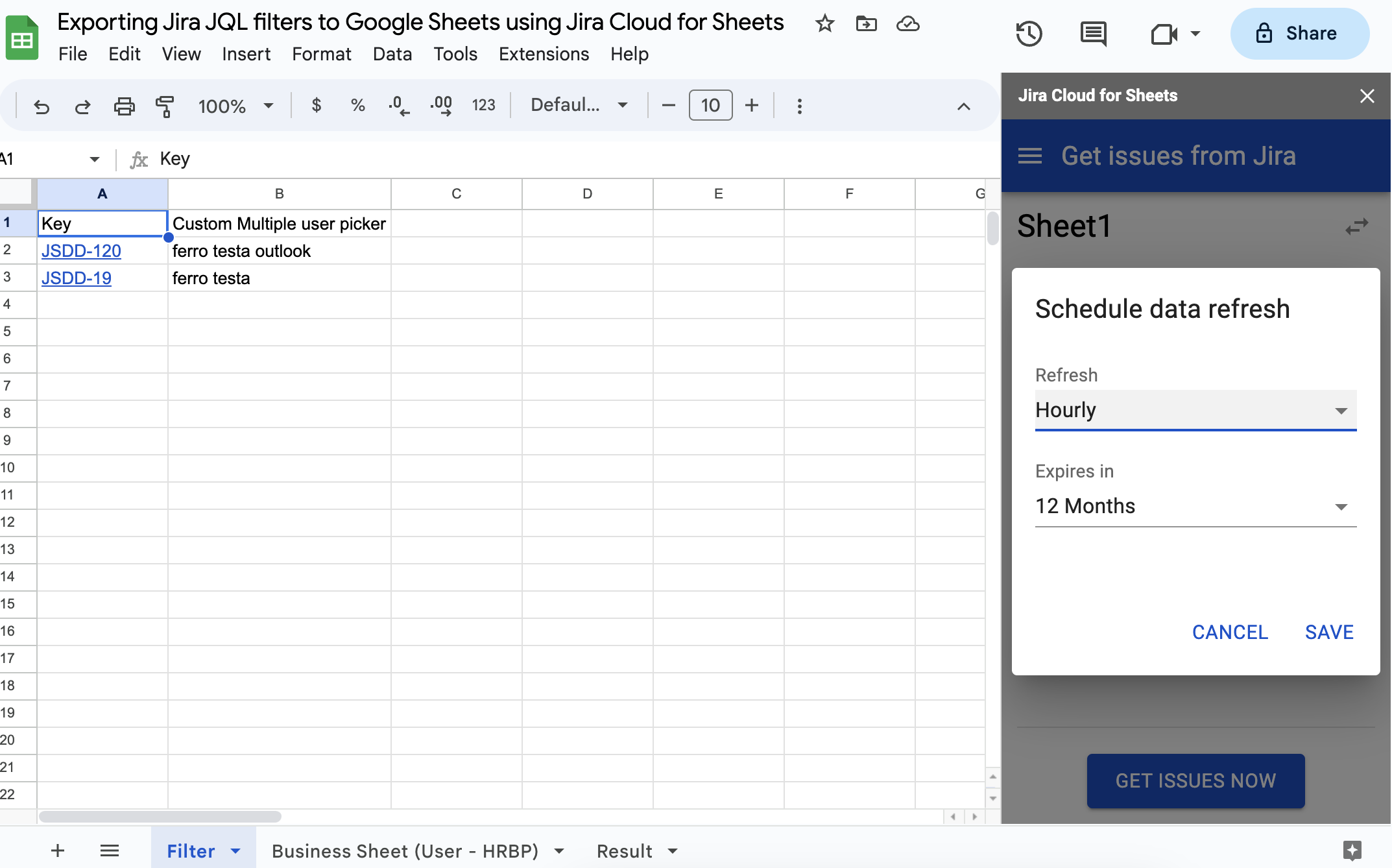Image resolution: width=1392 pixels, height=868 pixels.
Task: Open the Explore star icon bottom right
Action: click(x=1352, y=850)
